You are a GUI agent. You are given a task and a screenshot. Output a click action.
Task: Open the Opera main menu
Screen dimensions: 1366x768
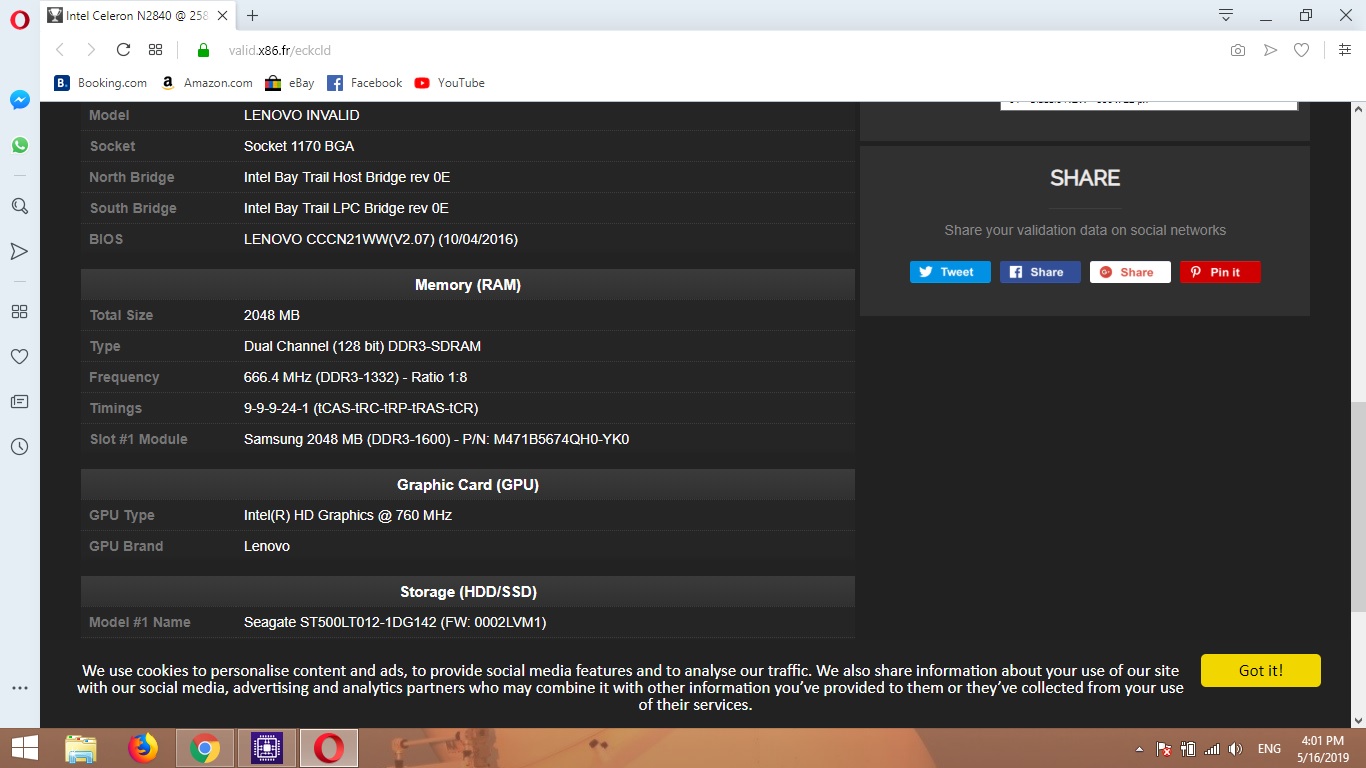click(x=20, y=18)
